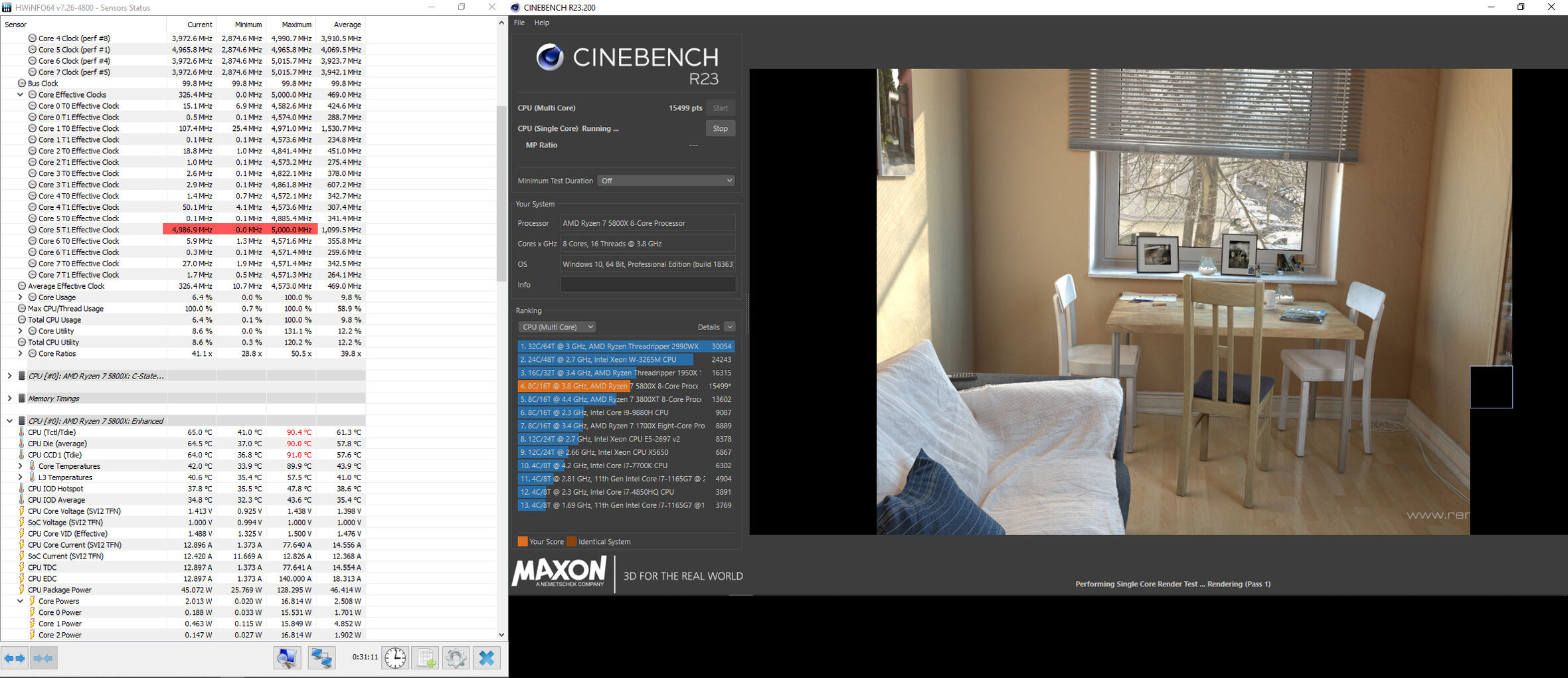Click the Minimum column header

241,25
